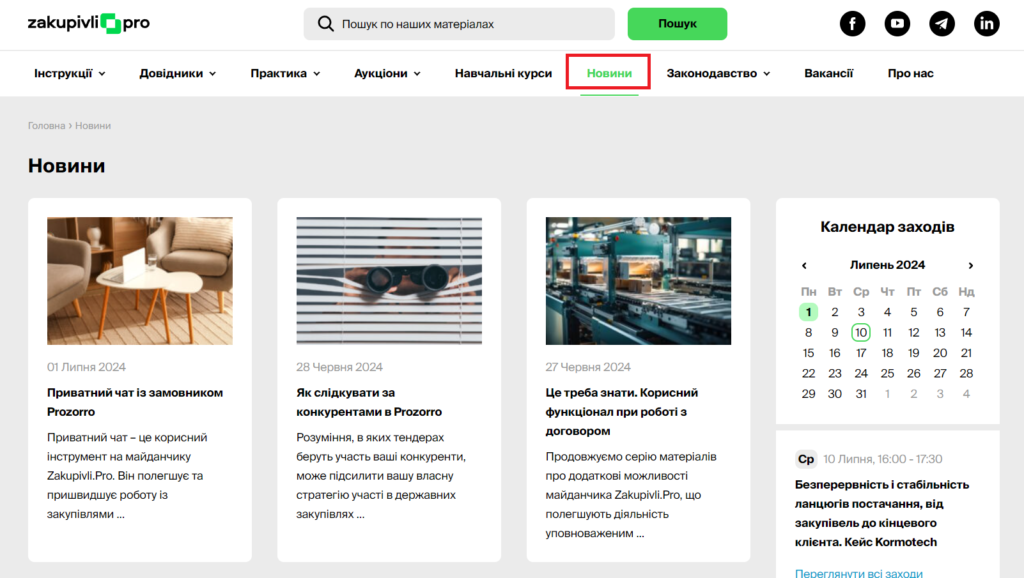Screen dimensions: 1024x578
Task: Open the Вакансії menu item
Action: [828, 73]
